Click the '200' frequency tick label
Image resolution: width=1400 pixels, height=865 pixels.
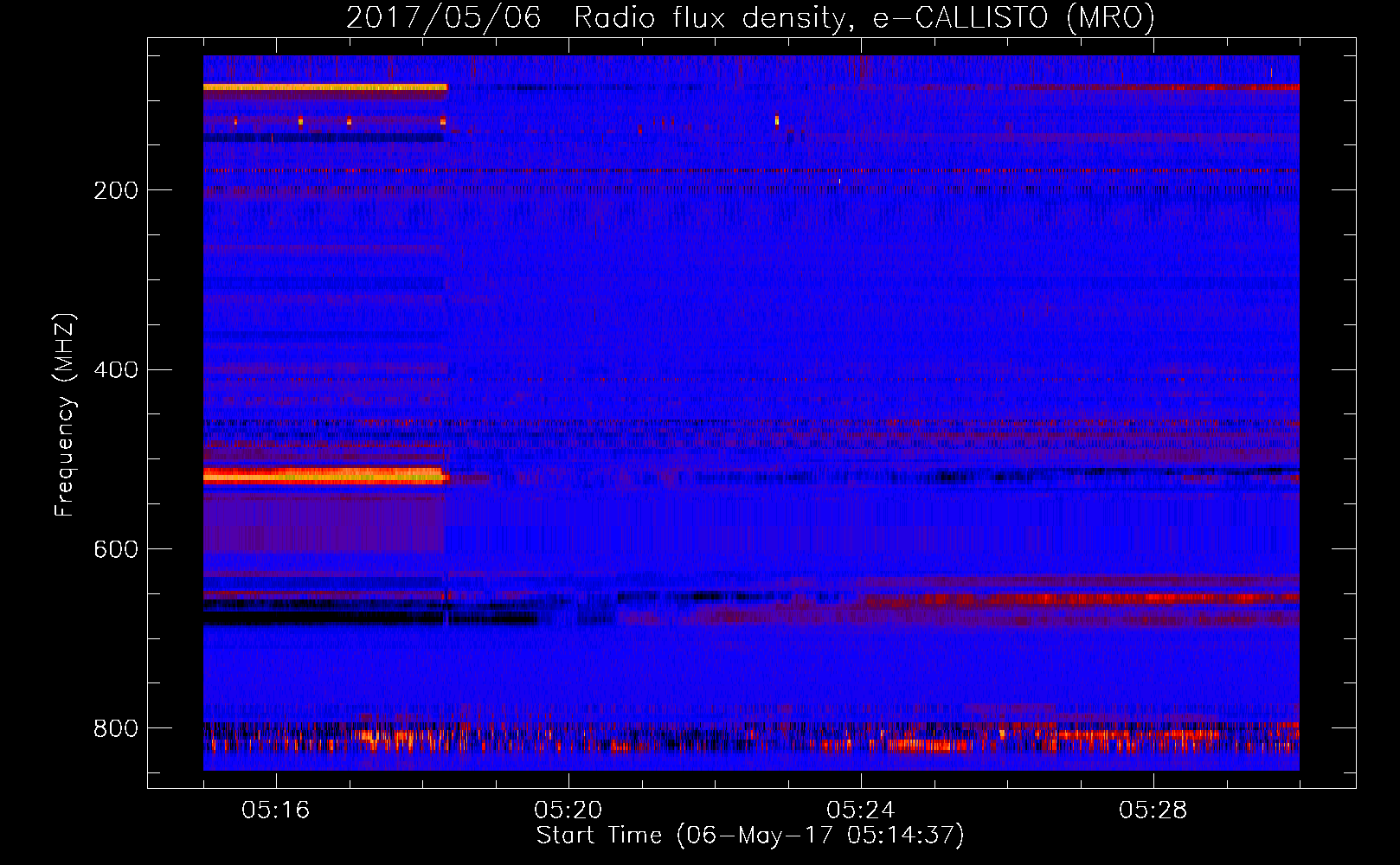[116, 190]
